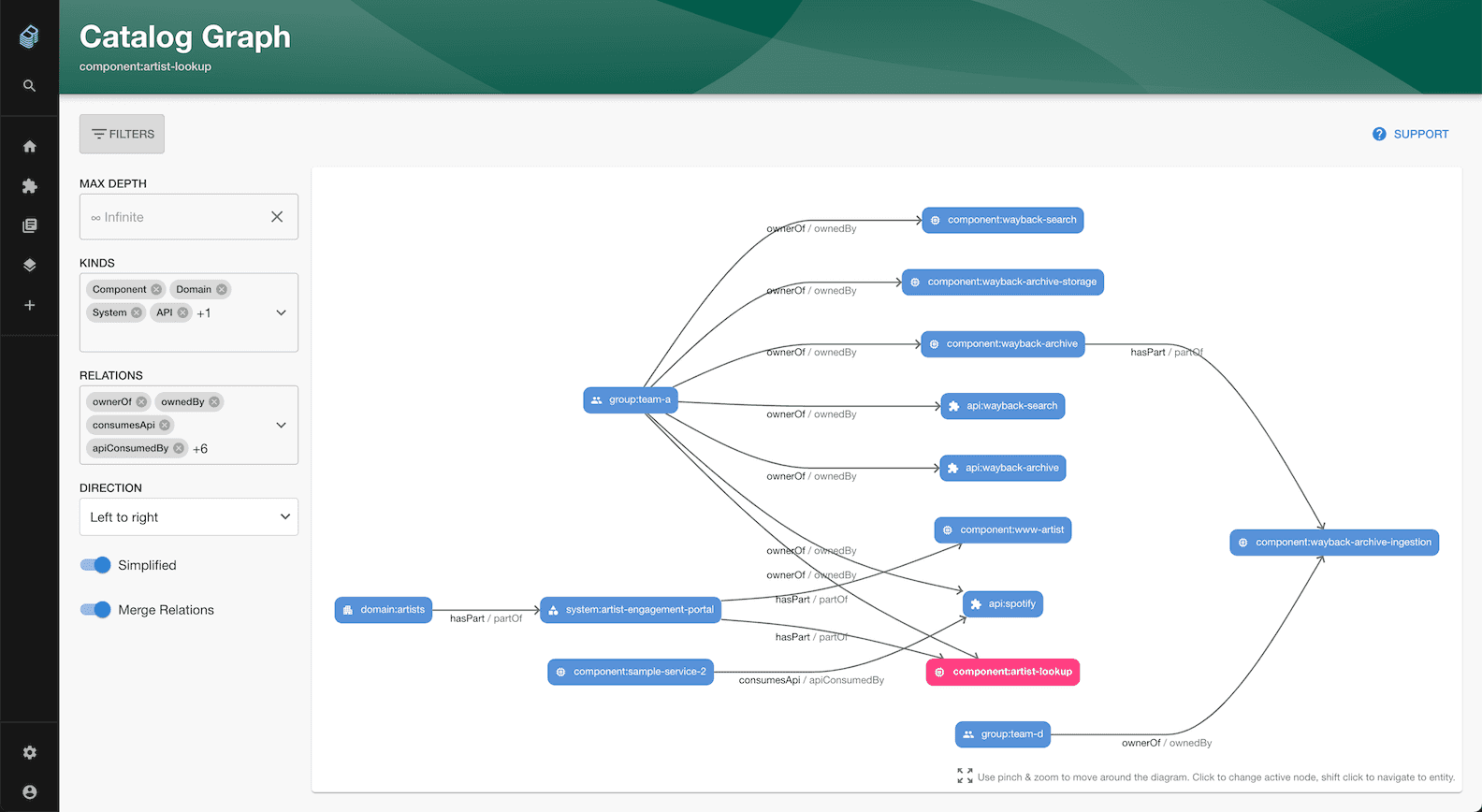
Task: Open user profile icon in sidebar
Action: tap(29, 791)
